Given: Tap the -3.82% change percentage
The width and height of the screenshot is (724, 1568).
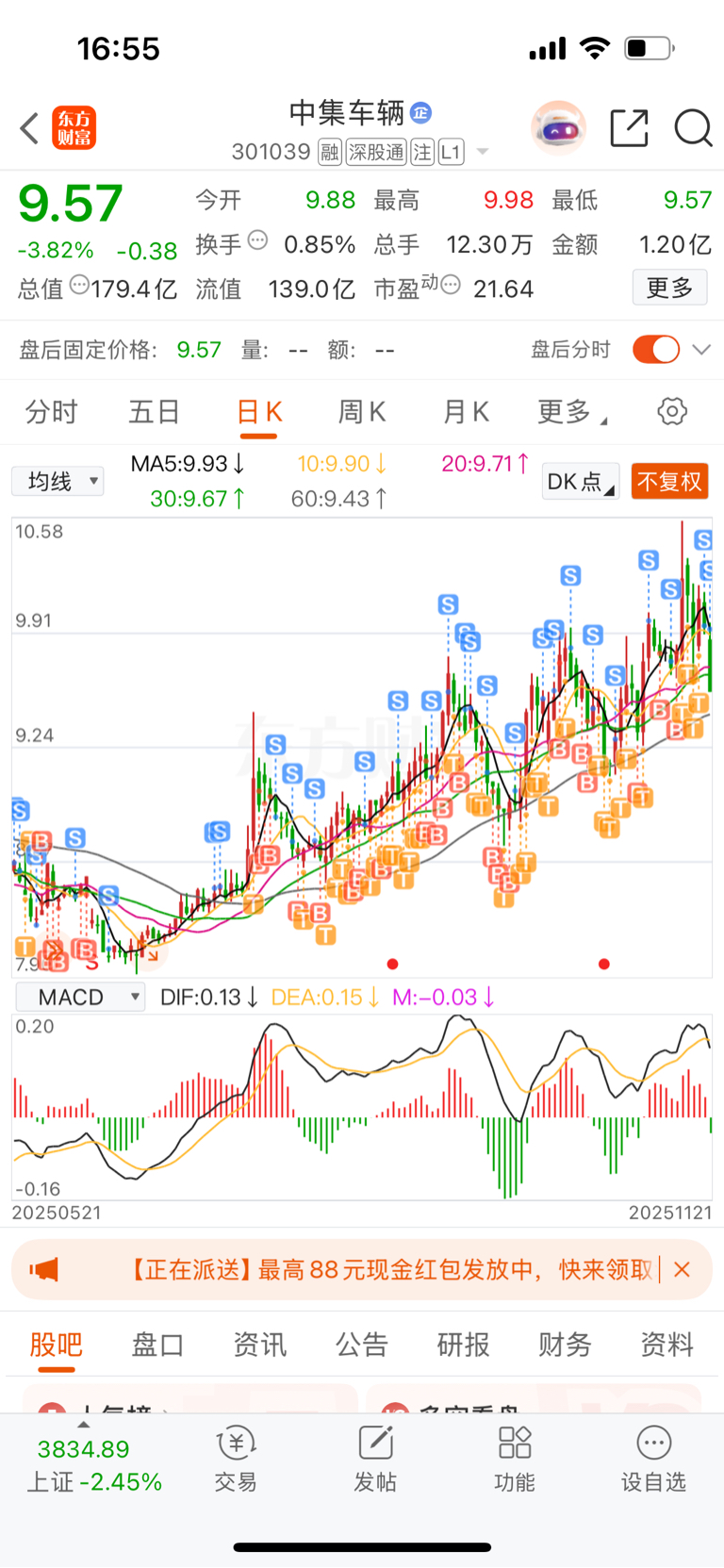Looking at the screenshot, I should tap(56, 251).
